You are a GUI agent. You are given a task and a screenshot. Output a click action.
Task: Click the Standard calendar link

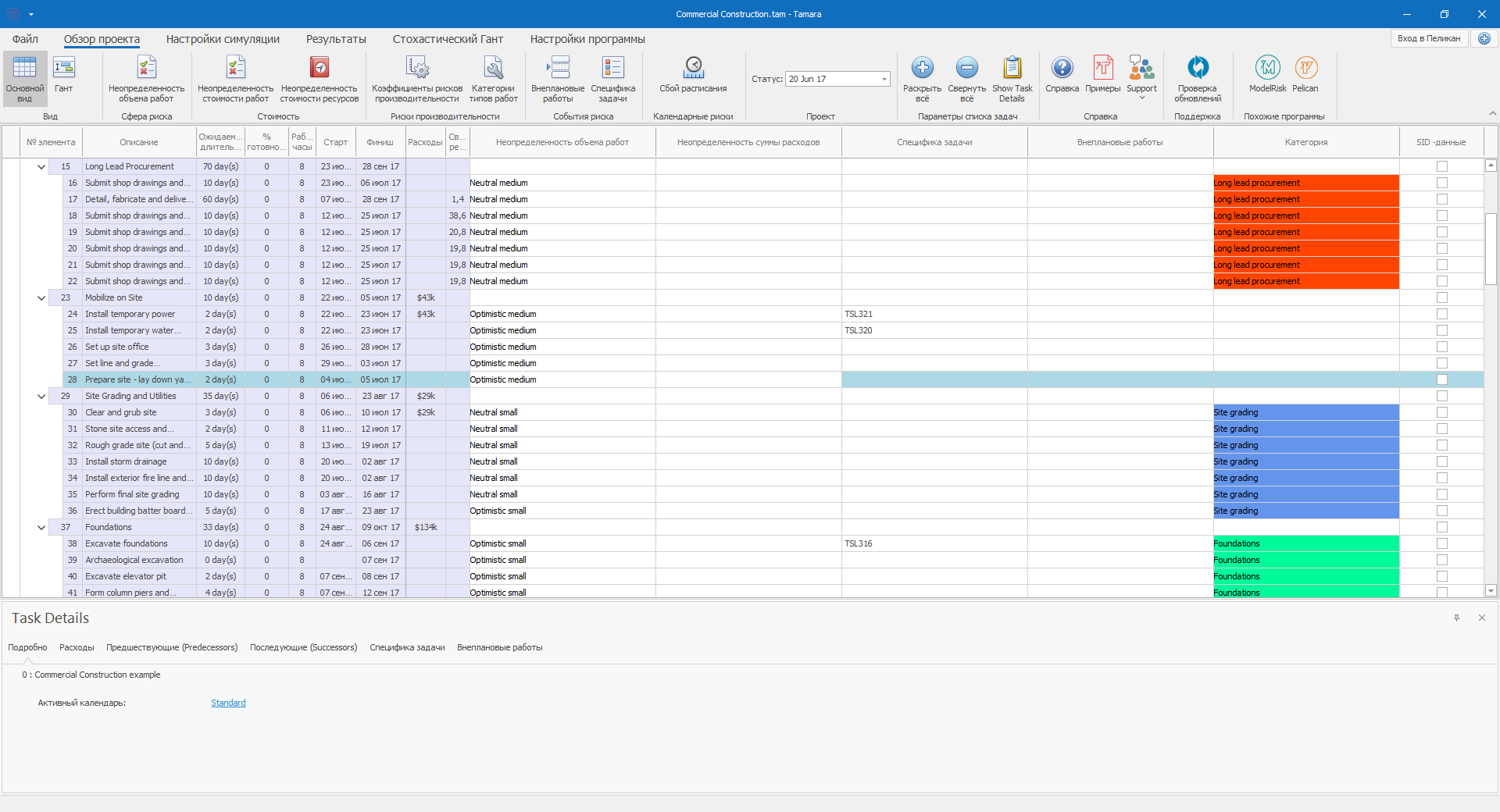pyautogui.click(x=228, y=703)
